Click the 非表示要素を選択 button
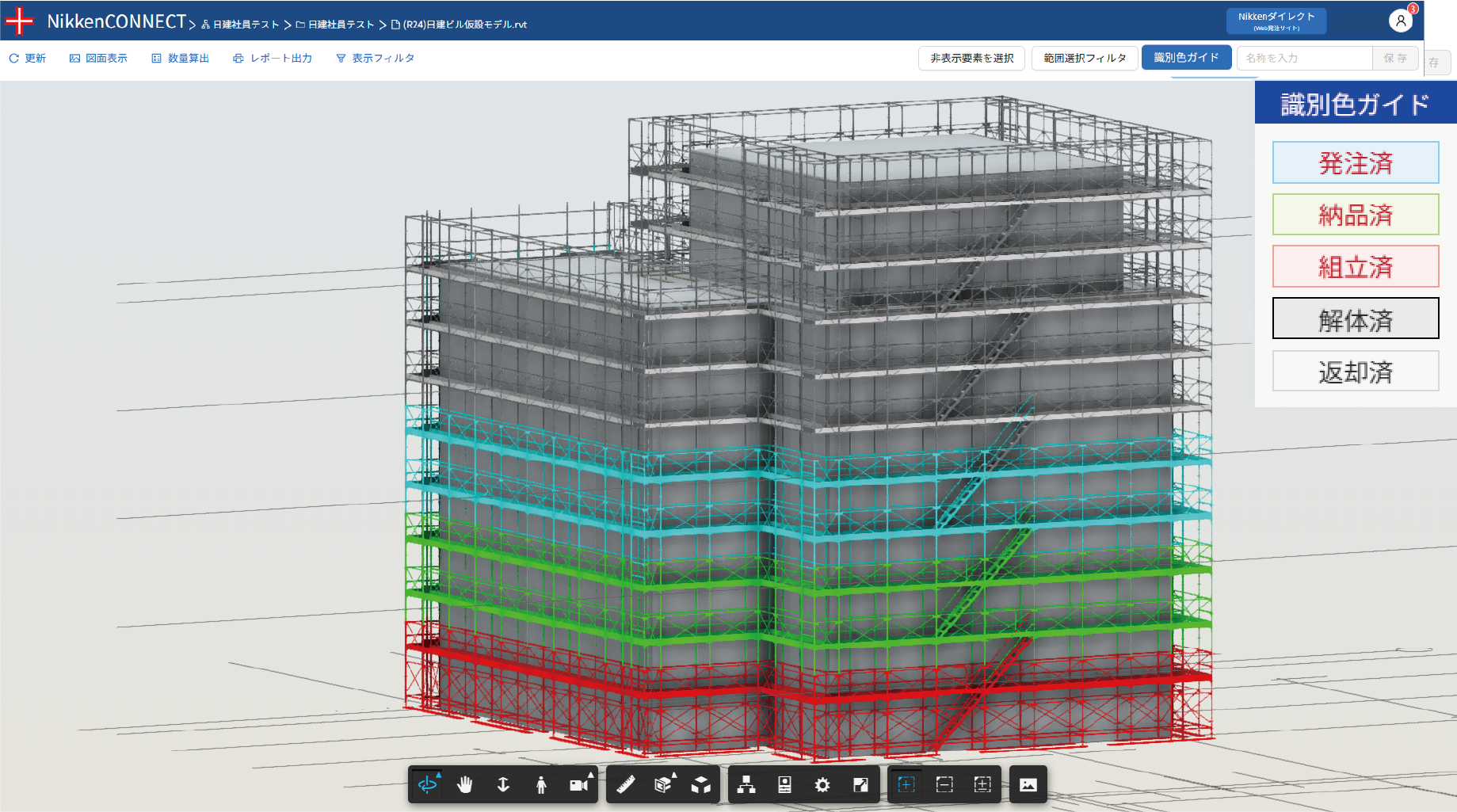 [x=971, y=59]
